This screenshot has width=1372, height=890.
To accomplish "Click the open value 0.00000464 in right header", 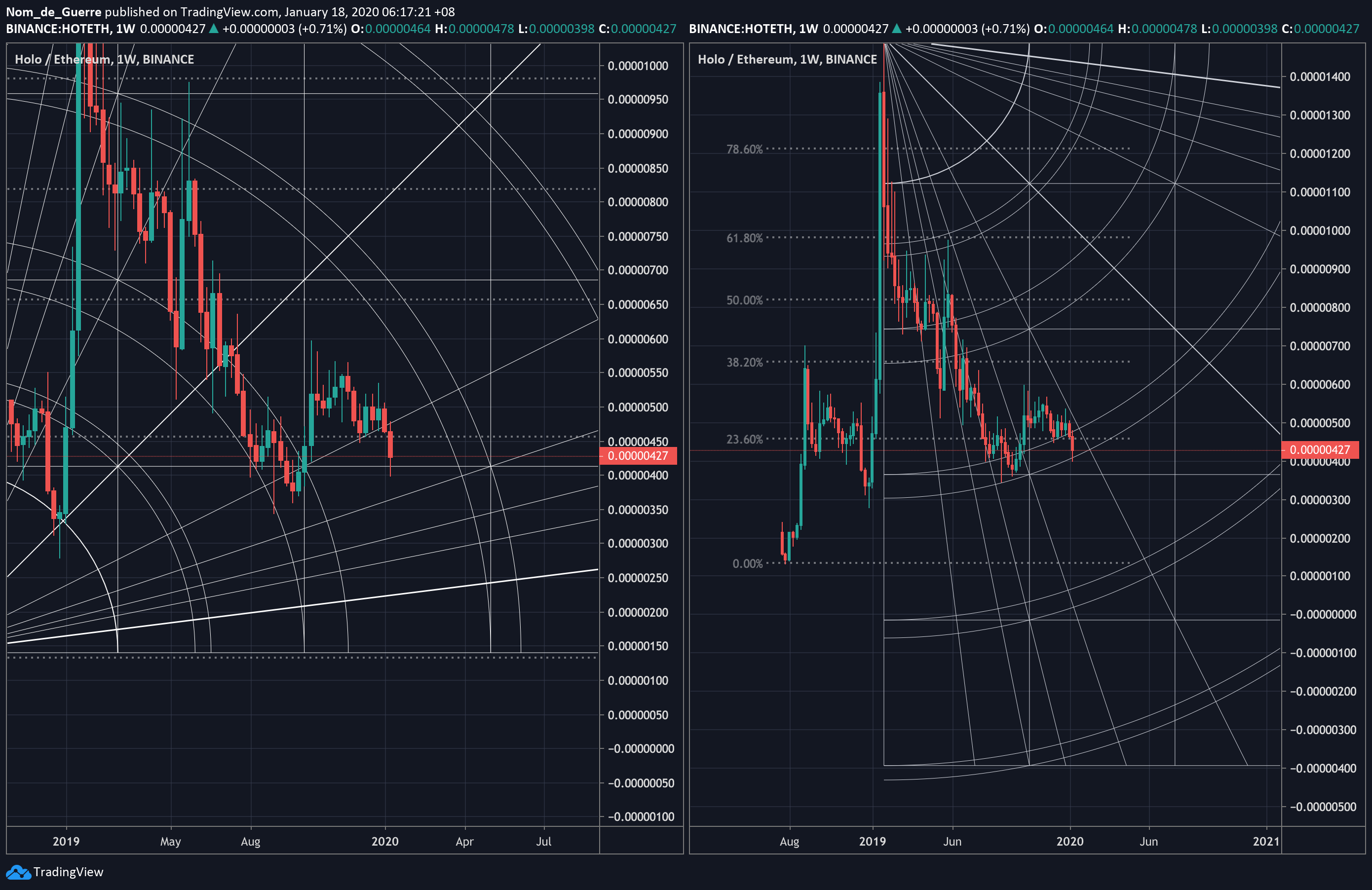I will coord(1081,29).
